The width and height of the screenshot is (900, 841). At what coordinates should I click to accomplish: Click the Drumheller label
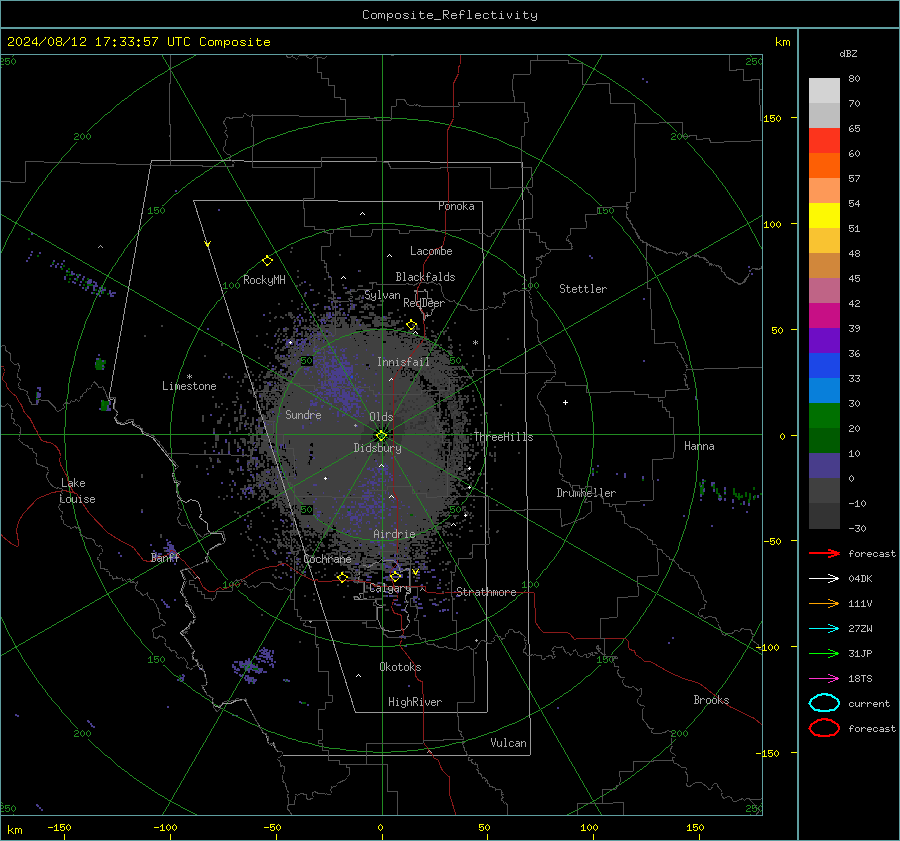pos(586,493)
